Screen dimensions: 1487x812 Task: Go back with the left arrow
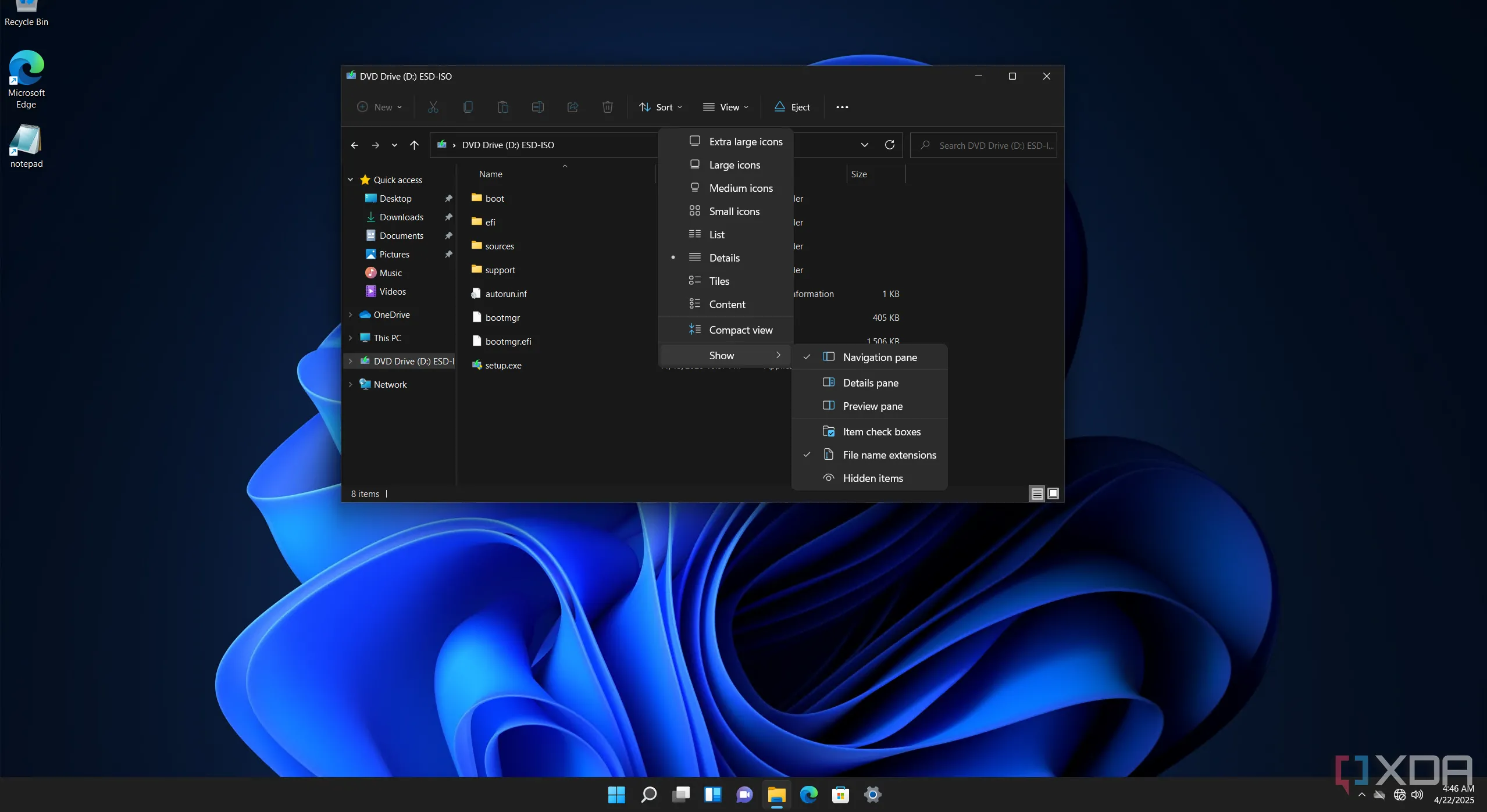354,145
